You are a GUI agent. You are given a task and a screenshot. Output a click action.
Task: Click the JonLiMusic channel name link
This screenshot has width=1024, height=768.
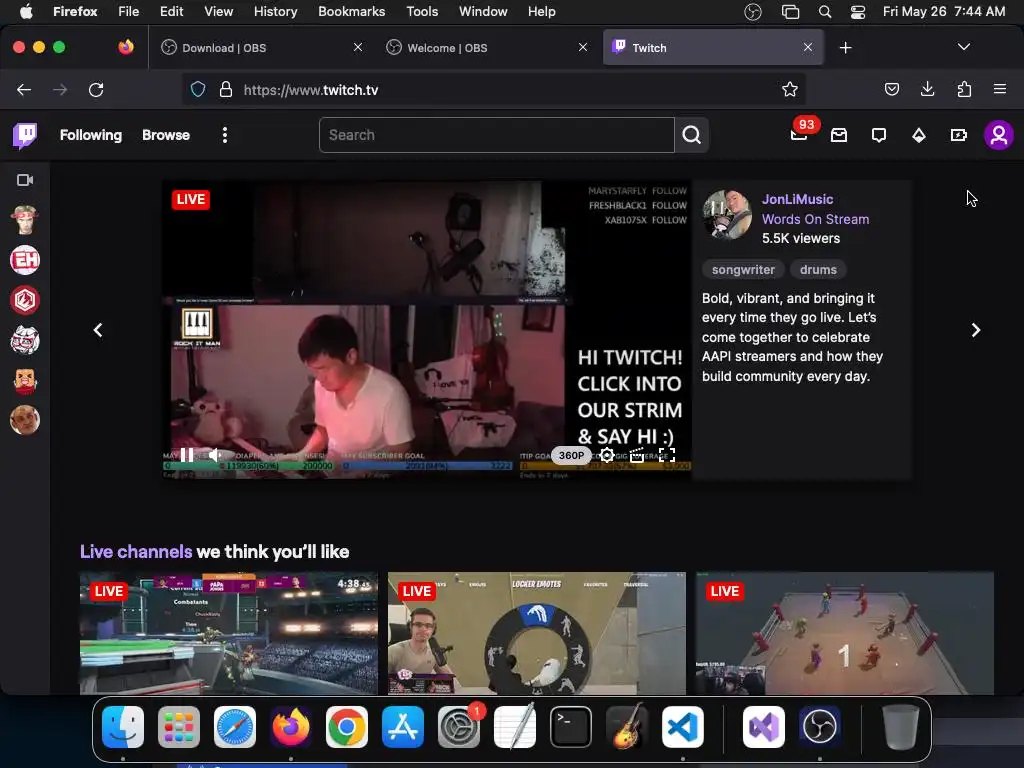pos(797,199)
